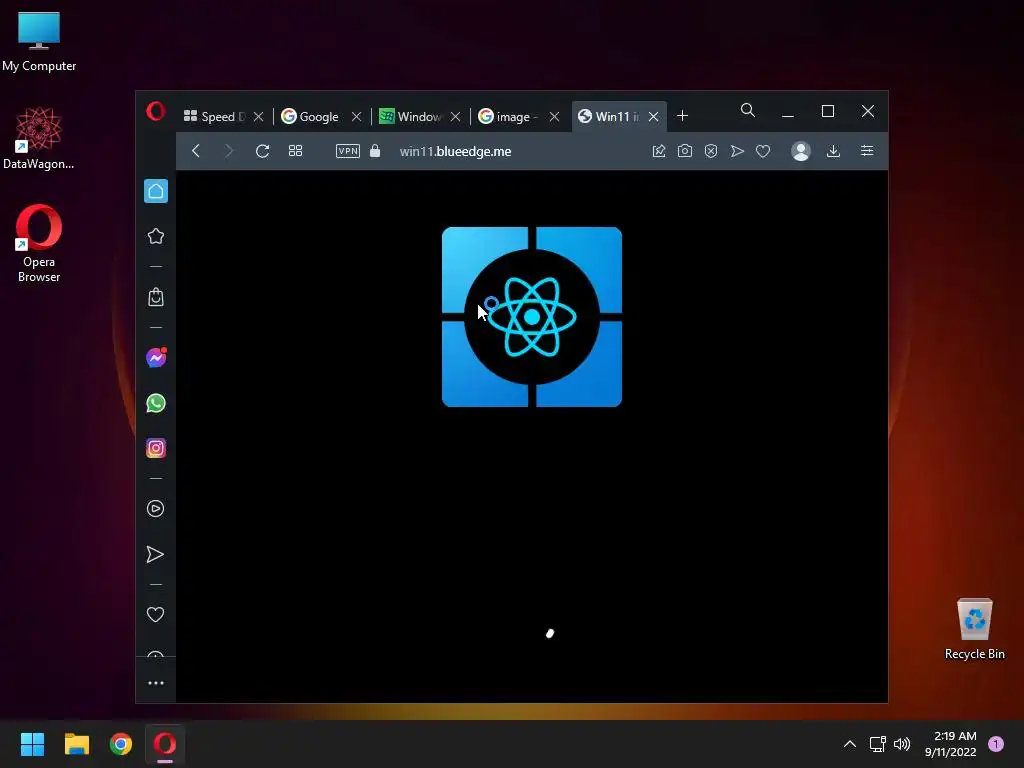Viewport: 1024px width, 768px height.
Task: Close the Google tab
Action: (357, 117)
